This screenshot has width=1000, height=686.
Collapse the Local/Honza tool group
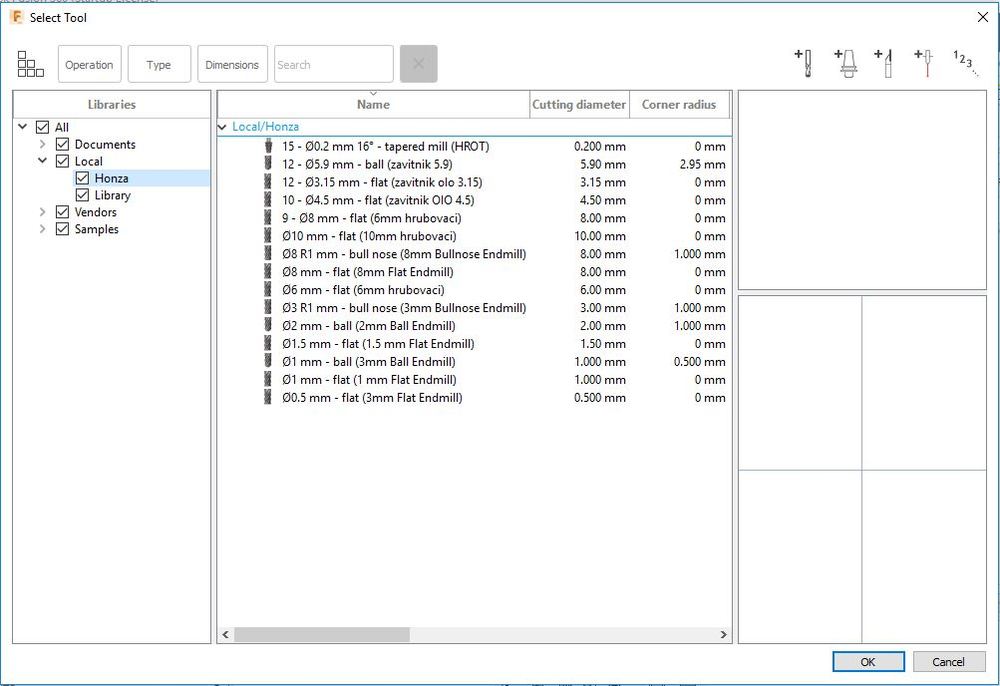click(x=223, y=127)
